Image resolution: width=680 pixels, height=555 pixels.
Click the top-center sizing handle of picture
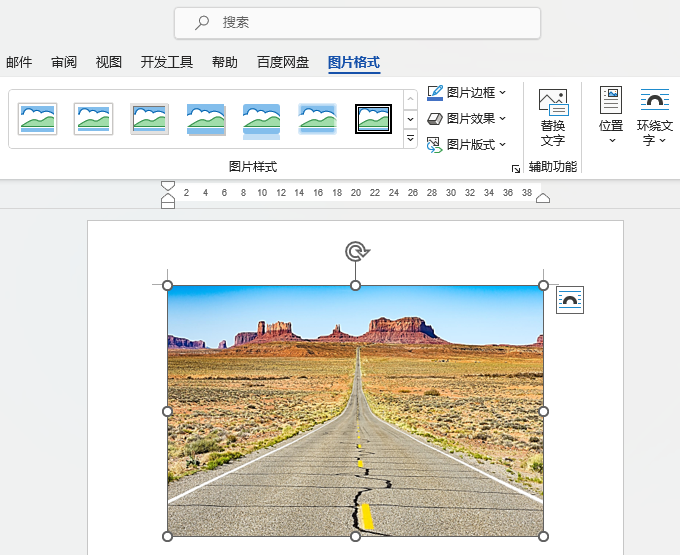click(x=355, y=285)
